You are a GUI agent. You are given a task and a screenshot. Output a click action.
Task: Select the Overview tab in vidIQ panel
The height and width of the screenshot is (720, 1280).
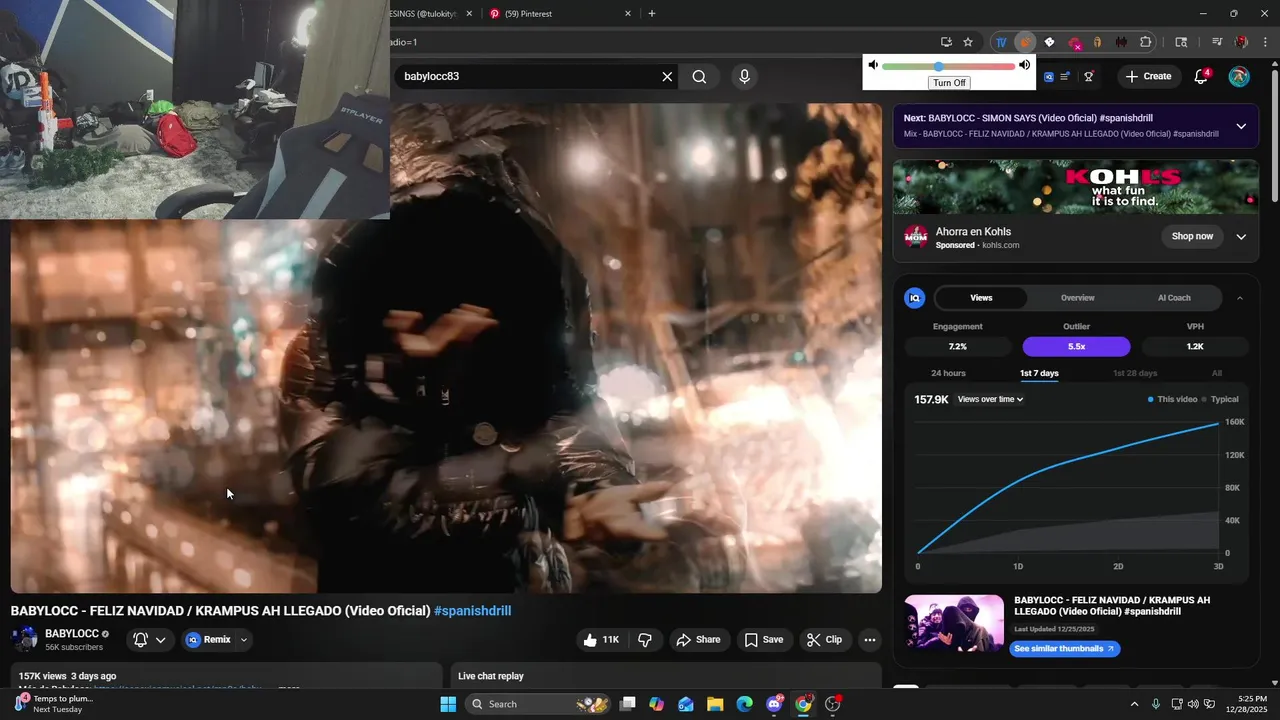[x=1077, y=298]
